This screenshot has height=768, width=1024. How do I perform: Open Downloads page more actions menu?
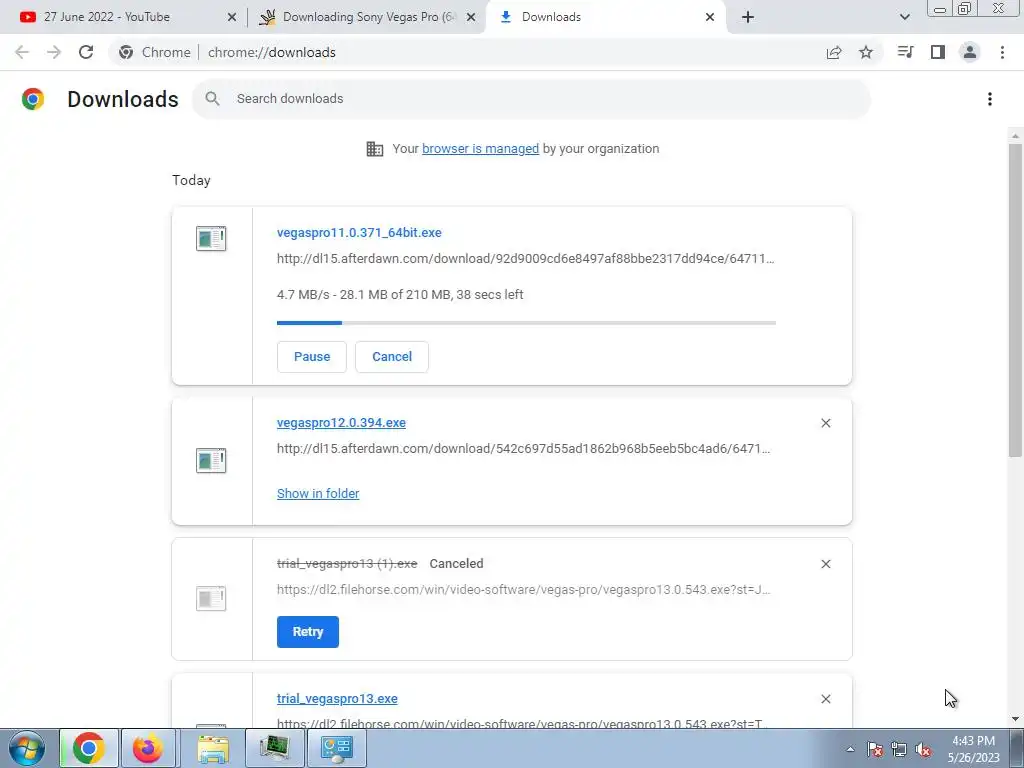[x=990, y=99]
